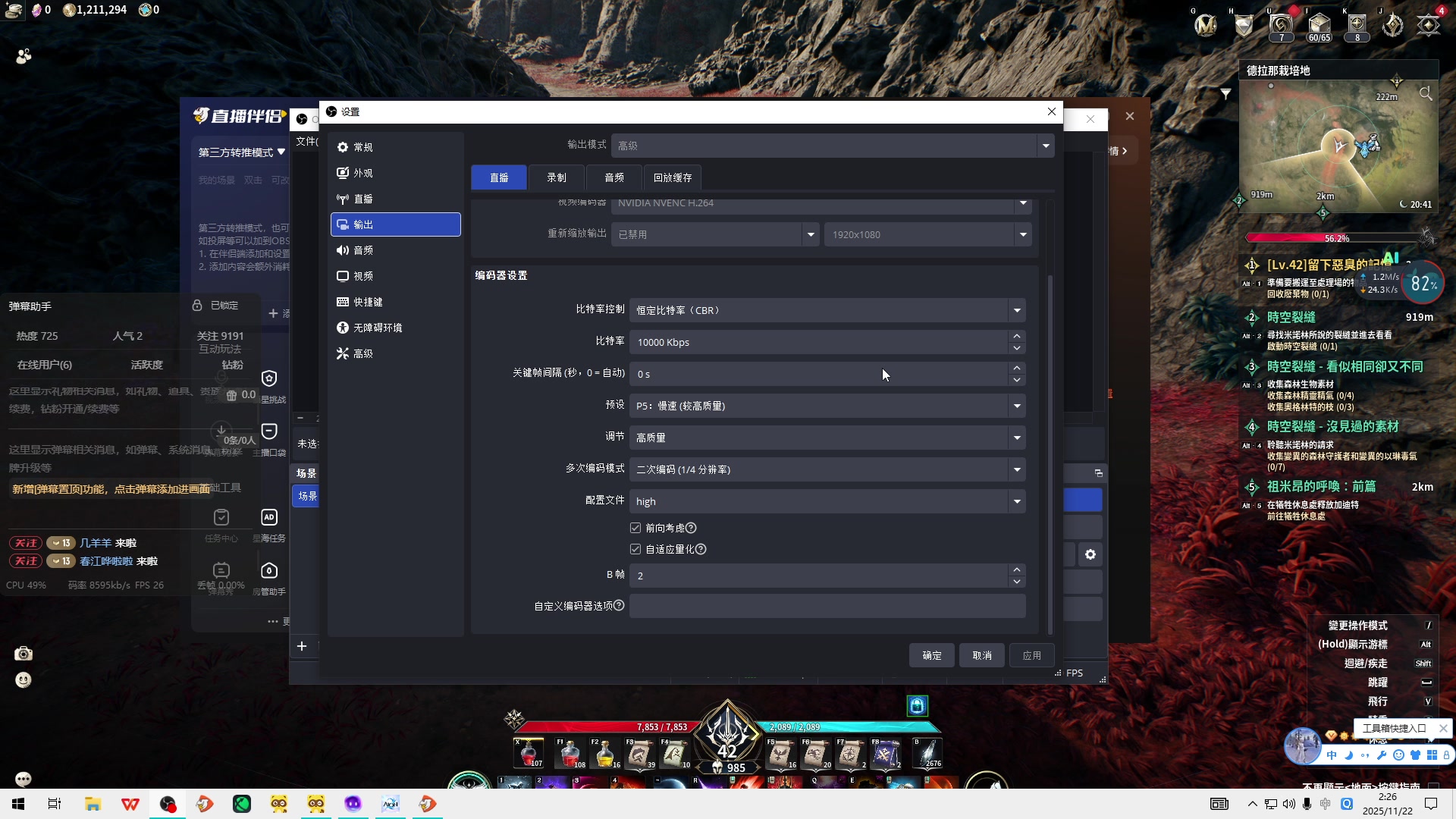This screenshot has height=819, width=1456.
Task: Click the shield icon for 星探挑战
Action: 269,378
